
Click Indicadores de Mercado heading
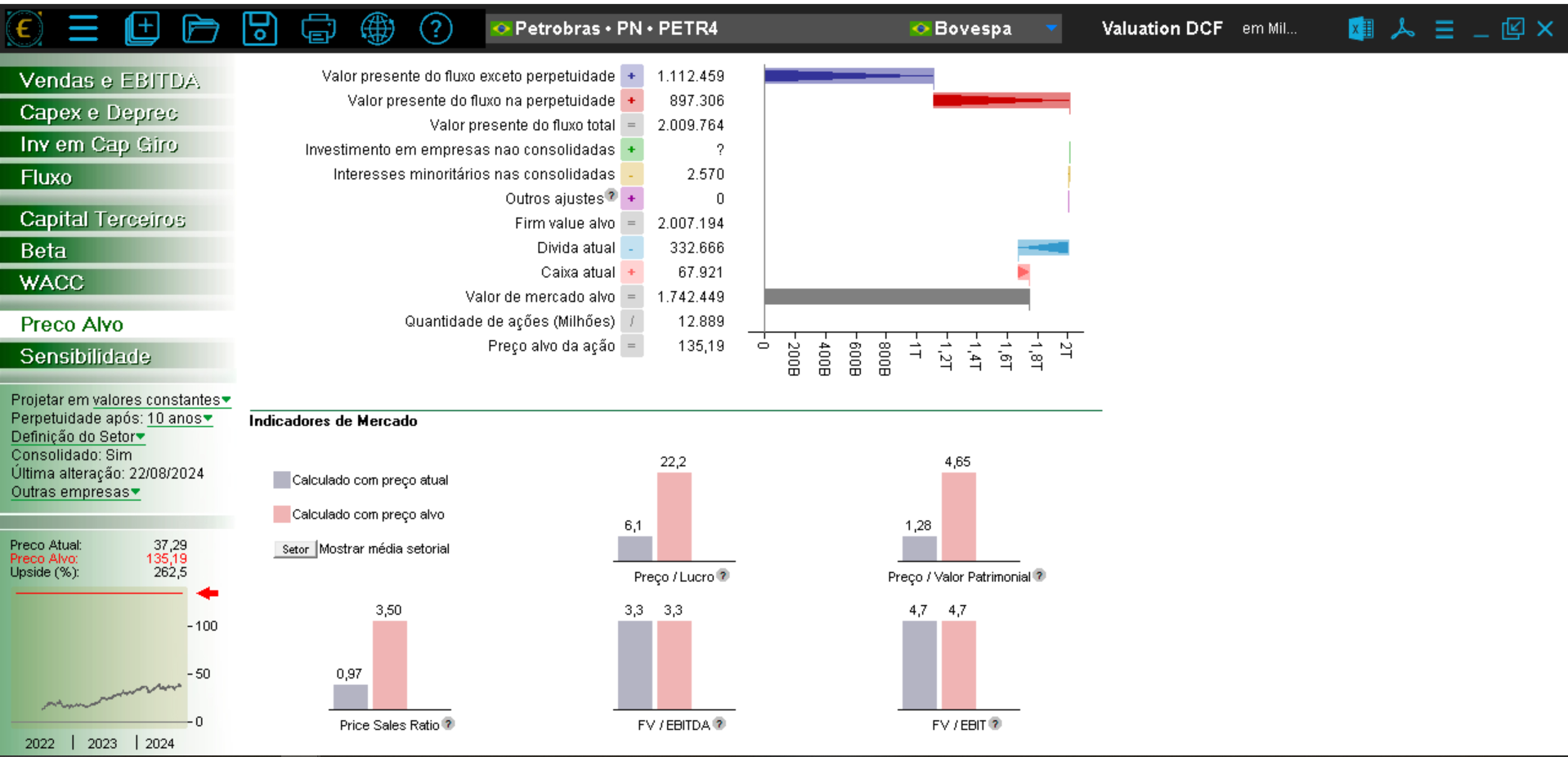coord(333,421)
